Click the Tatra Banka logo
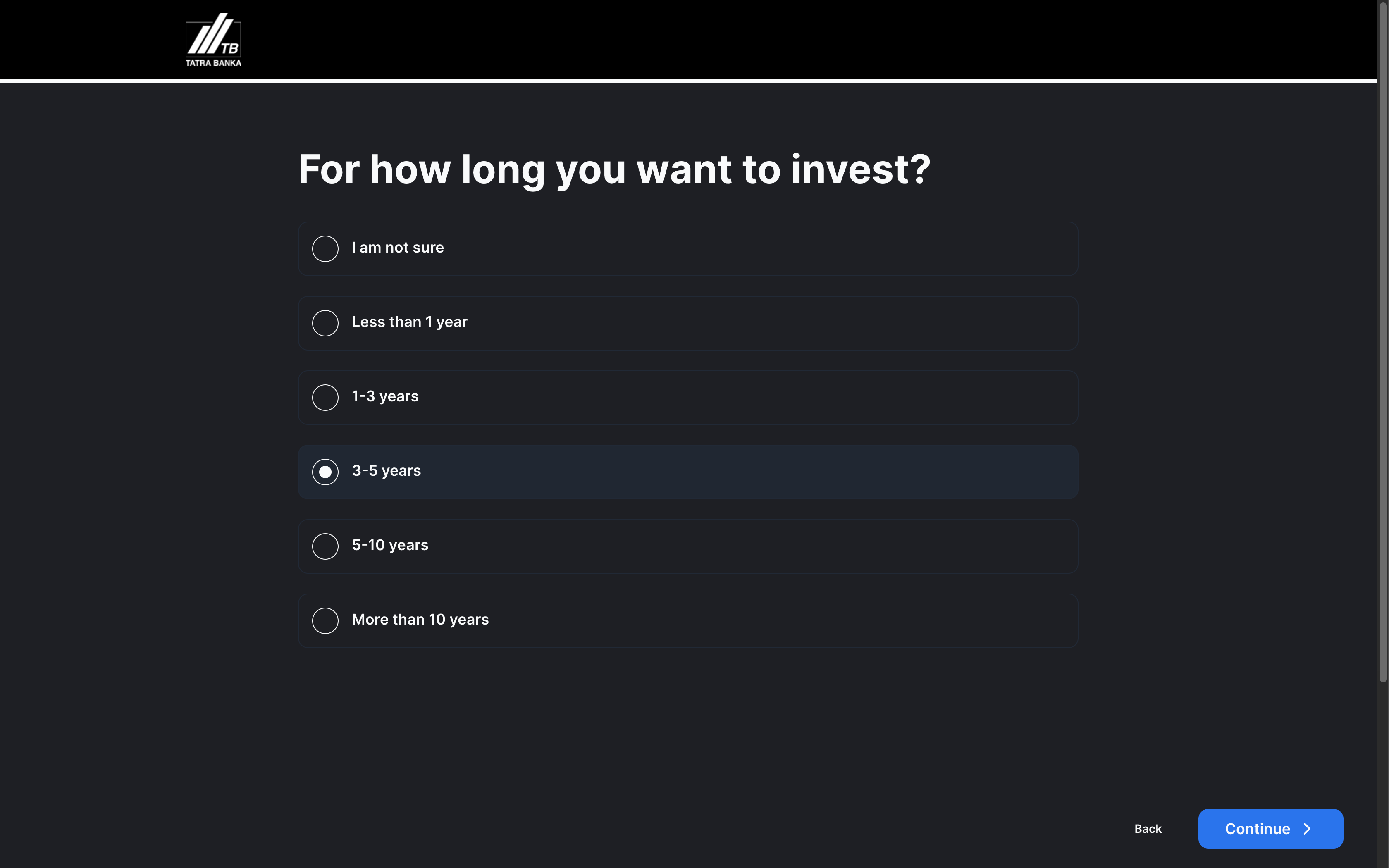This screenshot has height=868, width=1389. pos(213,39)
